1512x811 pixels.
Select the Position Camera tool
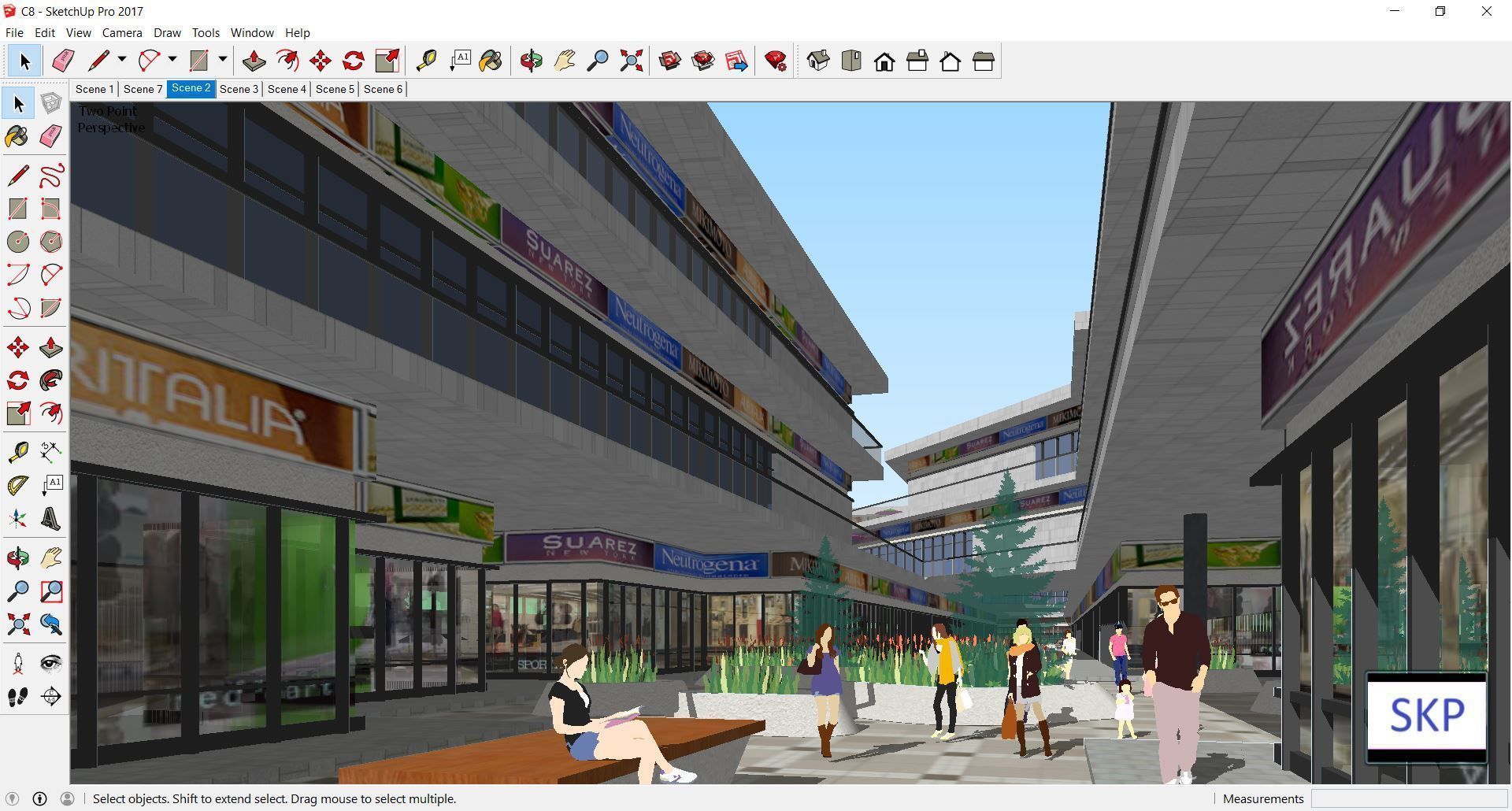(18, 663)
